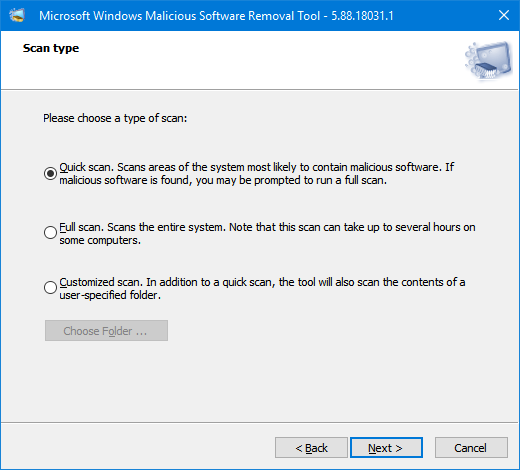Screen dimensions: 520x470
Task: Click the disabled Choose Folder button
Action: (x=106, y=331)
